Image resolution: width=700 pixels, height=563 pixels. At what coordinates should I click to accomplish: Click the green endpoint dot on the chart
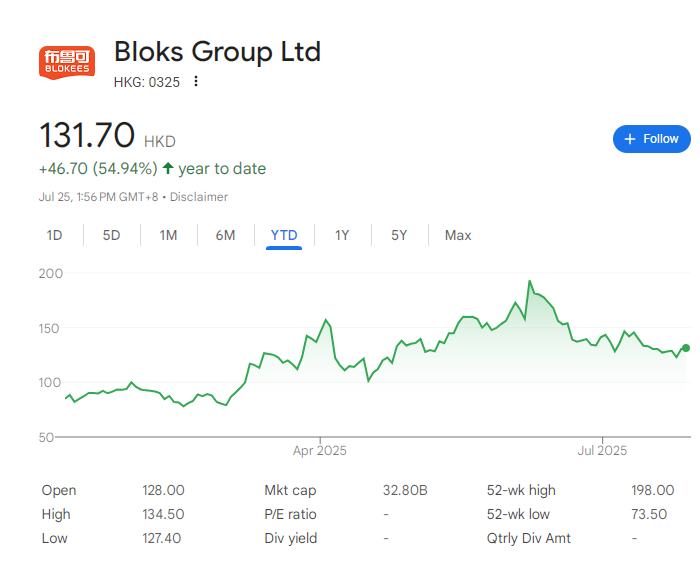(x=686, y=348)
